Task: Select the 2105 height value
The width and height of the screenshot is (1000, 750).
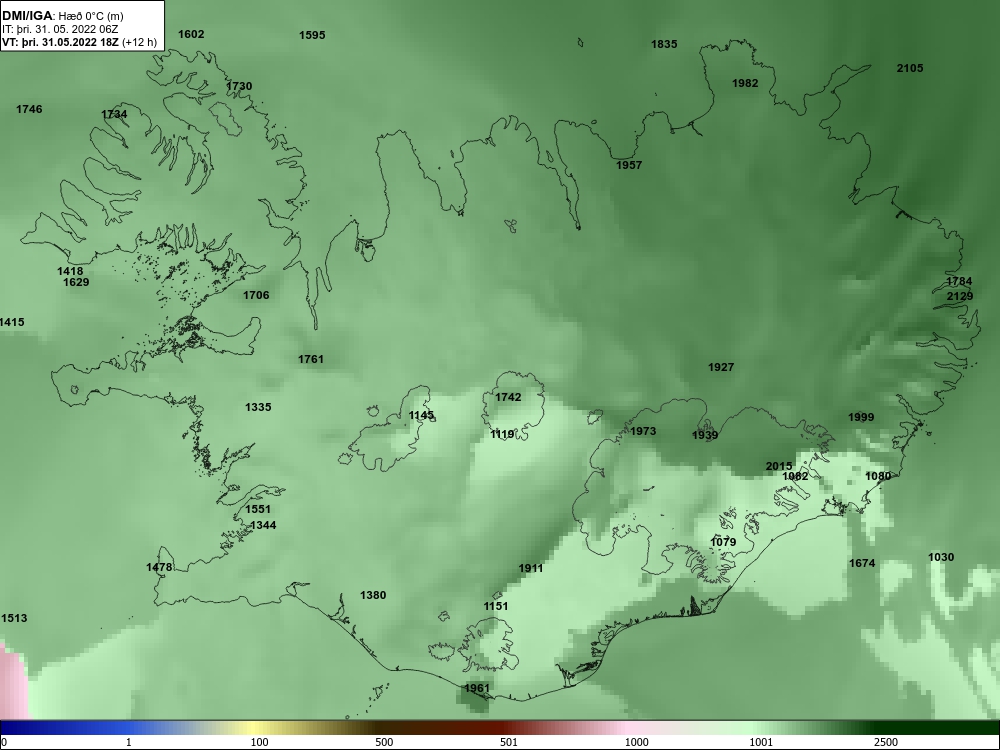Action: point(909,68)
